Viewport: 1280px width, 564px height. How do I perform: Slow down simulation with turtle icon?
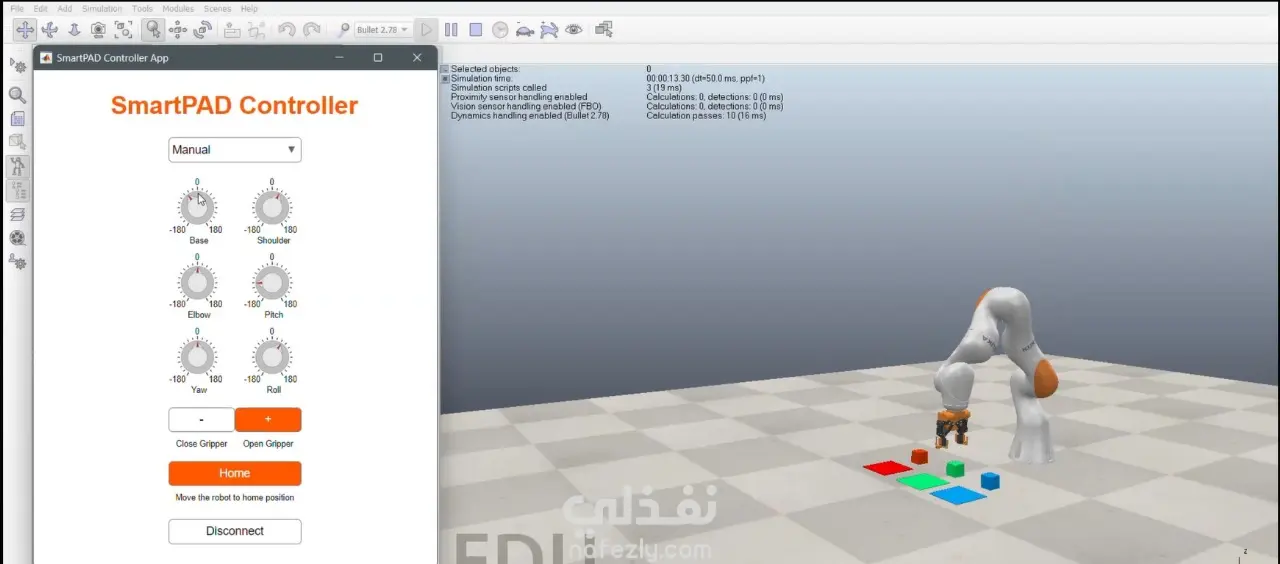[525, 30]
